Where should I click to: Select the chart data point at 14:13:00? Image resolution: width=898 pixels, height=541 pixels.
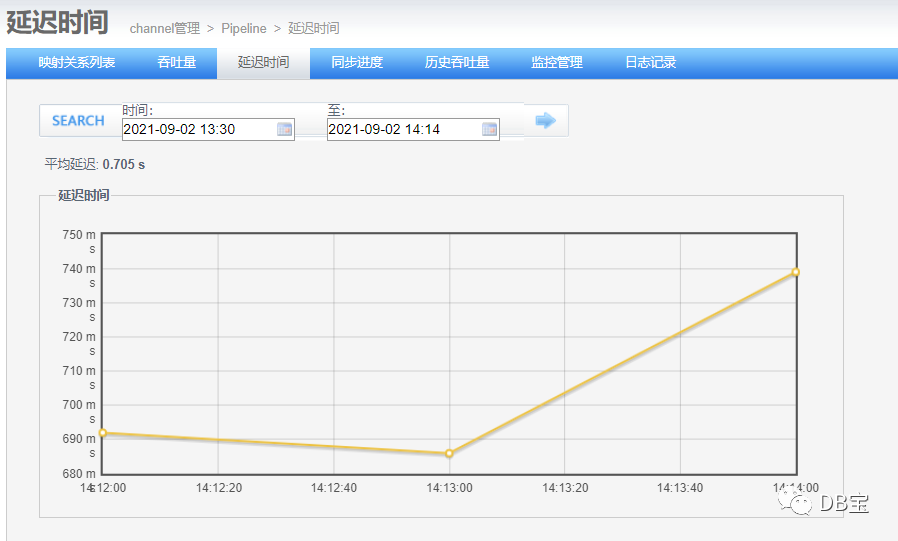pos(450,453)
